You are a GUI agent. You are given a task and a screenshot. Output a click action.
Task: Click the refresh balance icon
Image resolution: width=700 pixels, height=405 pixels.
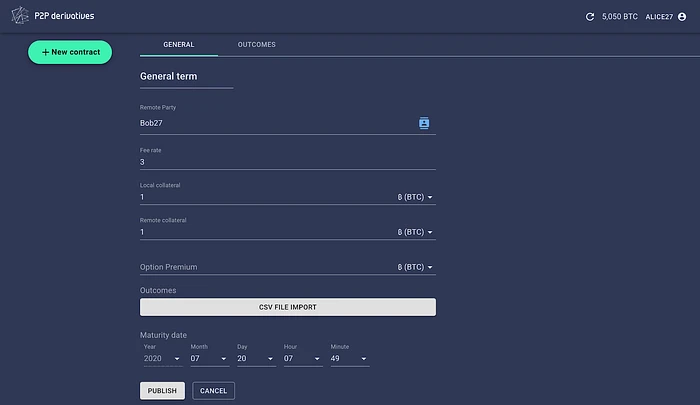[589, 17]
